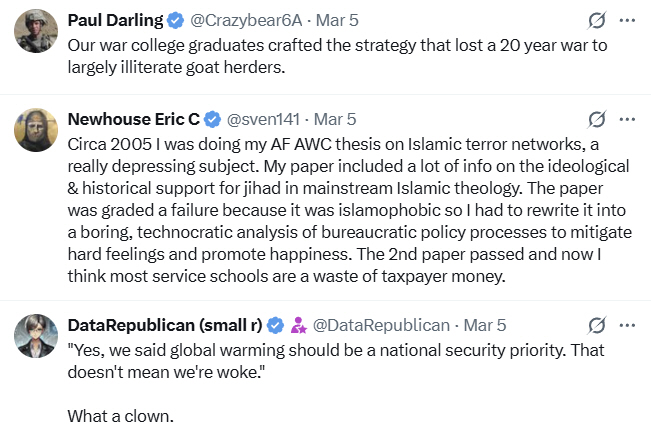Click the purple affiliation badge by DataRepublican
Image resolution: width=651 pixels, height=438 pixels.
click(x=297, y=325)
